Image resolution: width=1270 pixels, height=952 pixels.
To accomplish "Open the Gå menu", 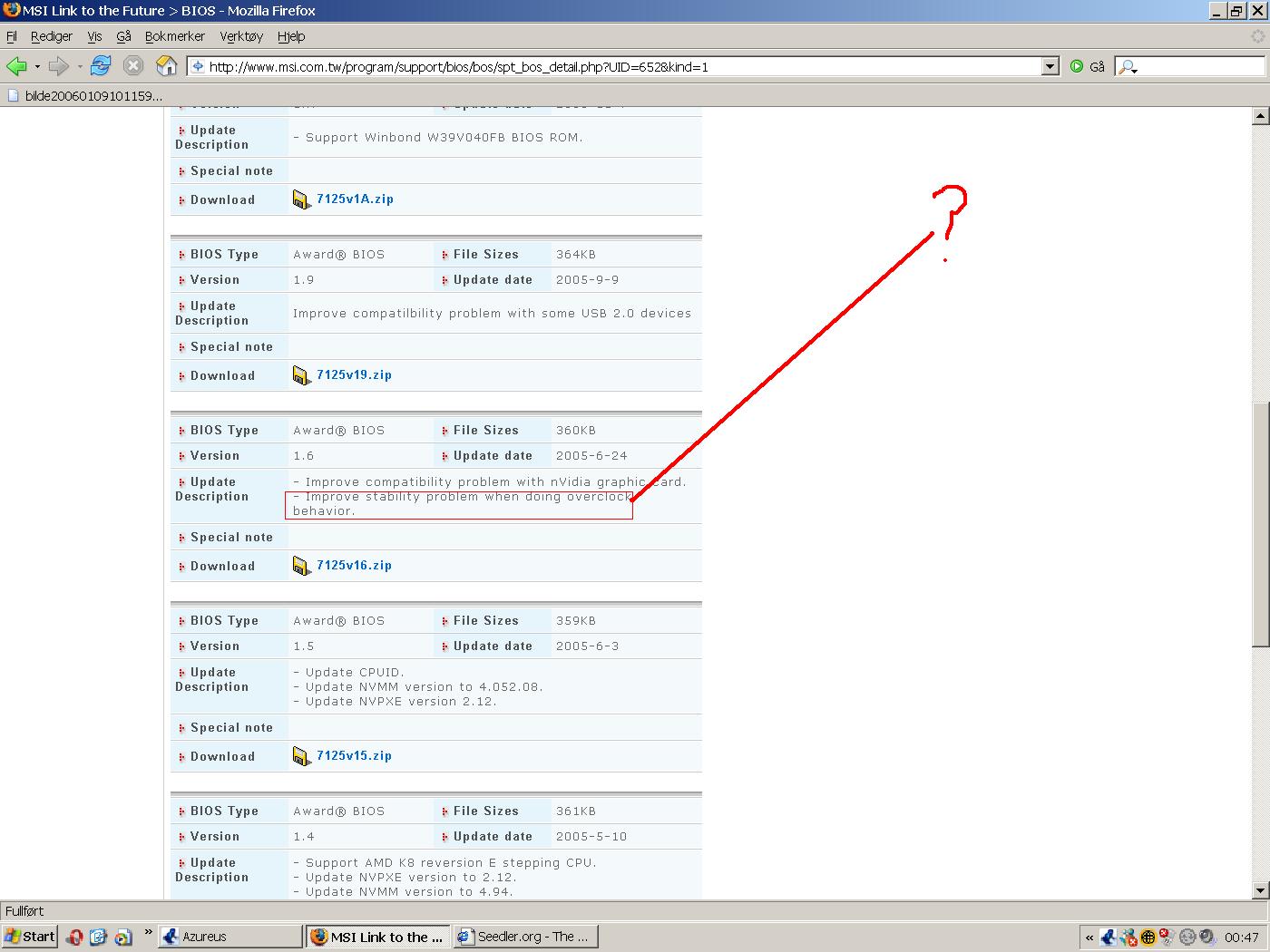I will 124,36.
